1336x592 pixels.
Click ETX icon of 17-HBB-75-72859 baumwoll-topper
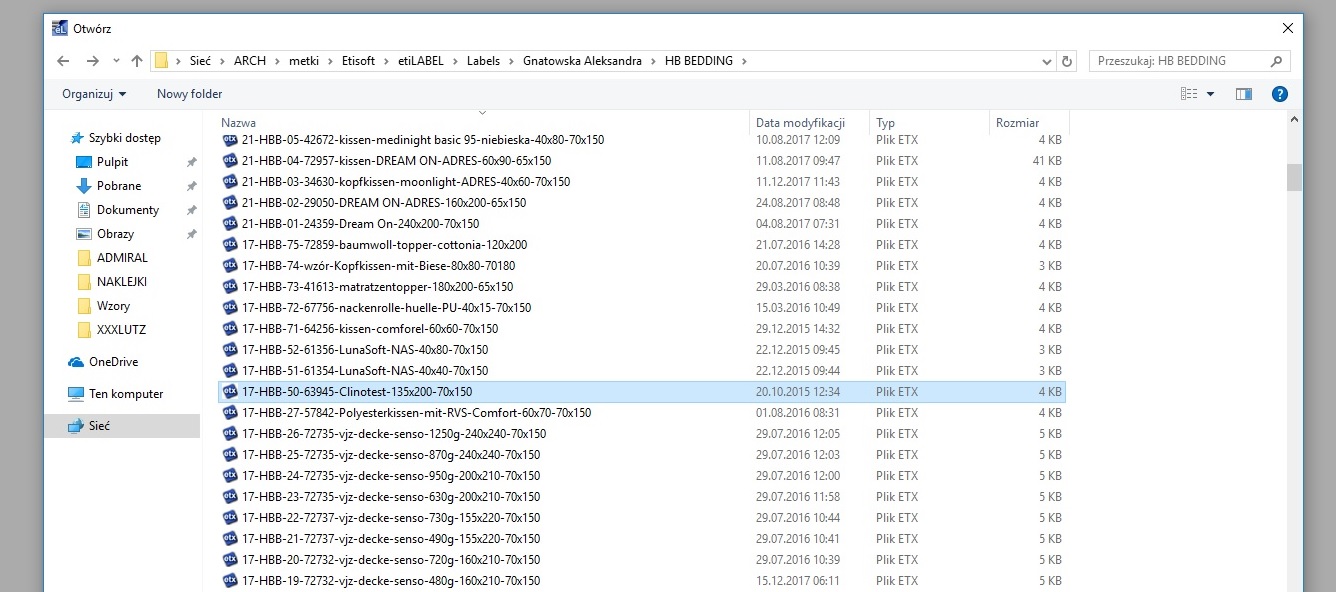click(x=230, y=245)
